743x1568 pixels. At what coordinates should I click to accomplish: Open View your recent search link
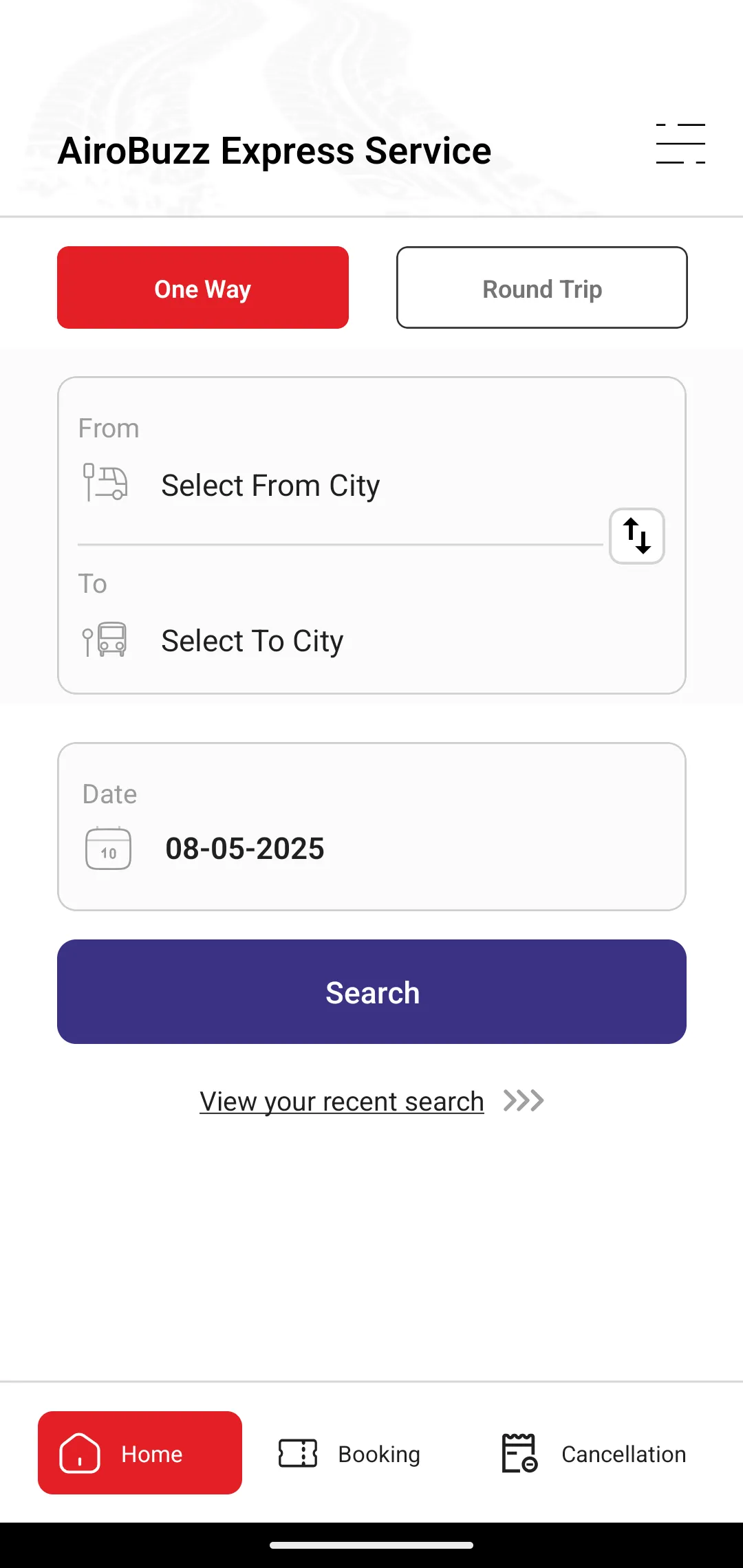tap(342, 1102)
